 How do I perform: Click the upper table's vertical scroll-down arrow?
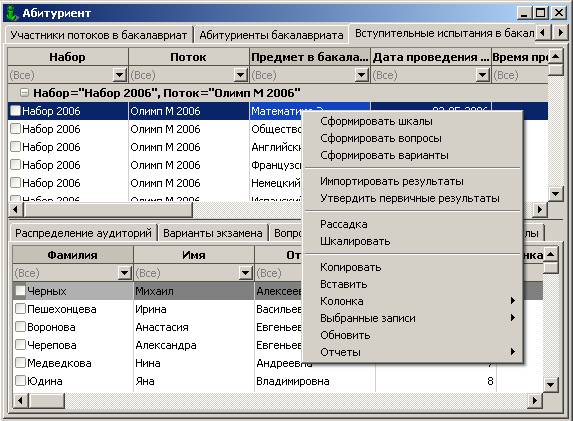(x=555, y=194)
